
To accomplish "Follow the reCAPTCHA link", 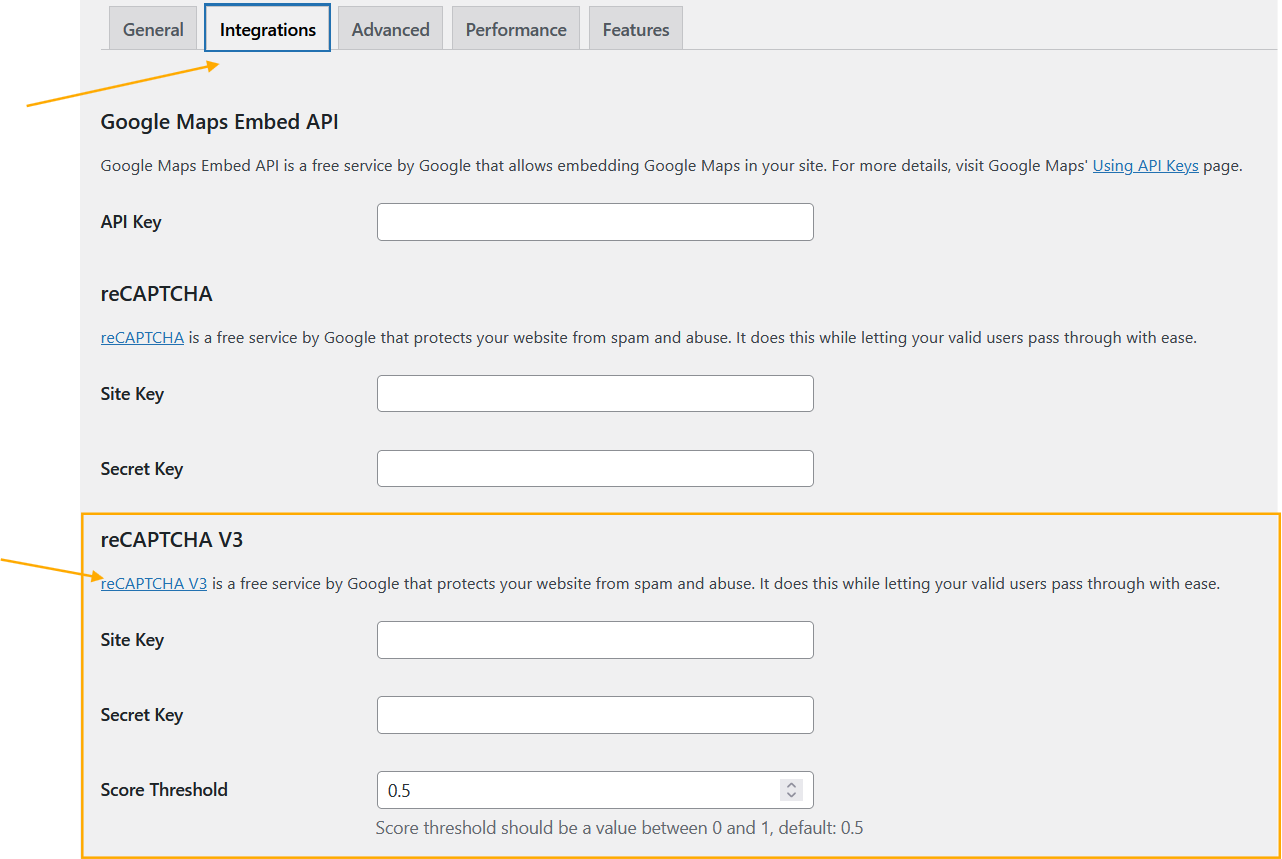I will tap(142, 338).
